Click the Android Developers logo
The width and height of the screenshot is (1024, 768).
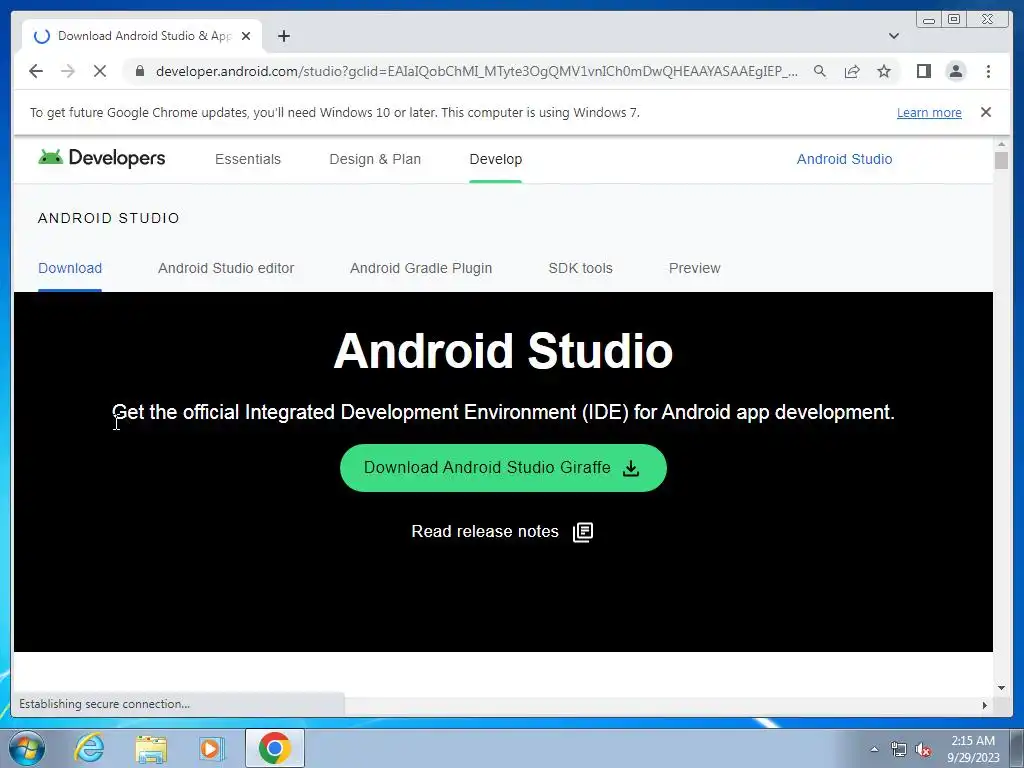102,158
